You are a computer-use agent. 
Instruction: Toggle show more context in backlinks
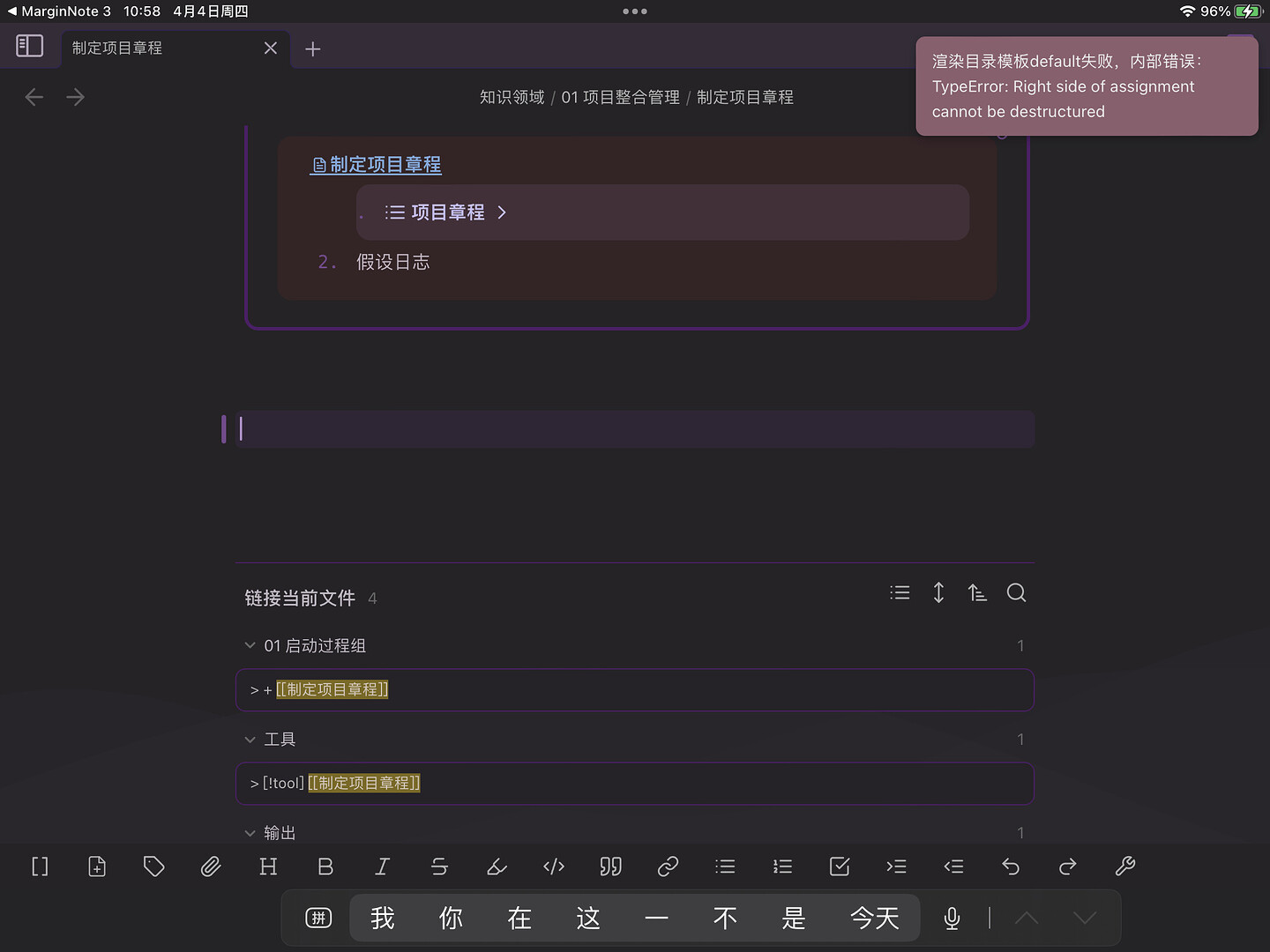(938, 592)
